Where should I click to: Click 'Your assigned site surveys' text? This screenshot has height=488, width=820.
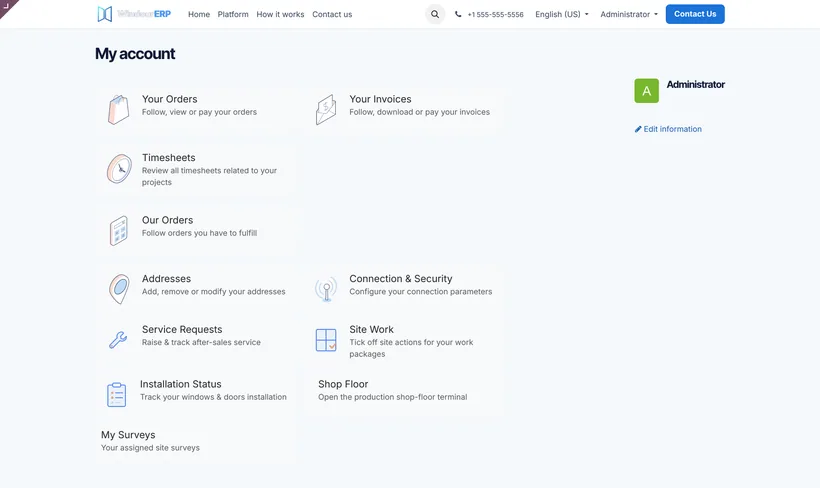pos(150,448)
